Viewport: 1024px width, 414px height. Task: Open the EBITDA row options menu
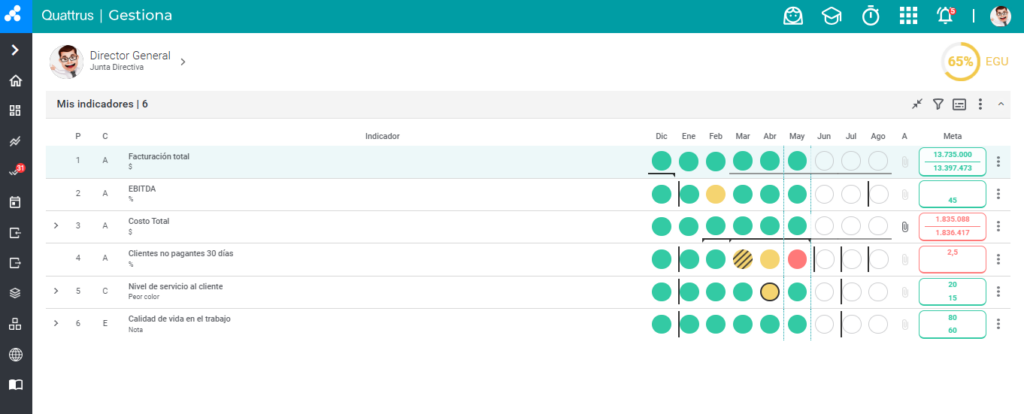point(998,194)
